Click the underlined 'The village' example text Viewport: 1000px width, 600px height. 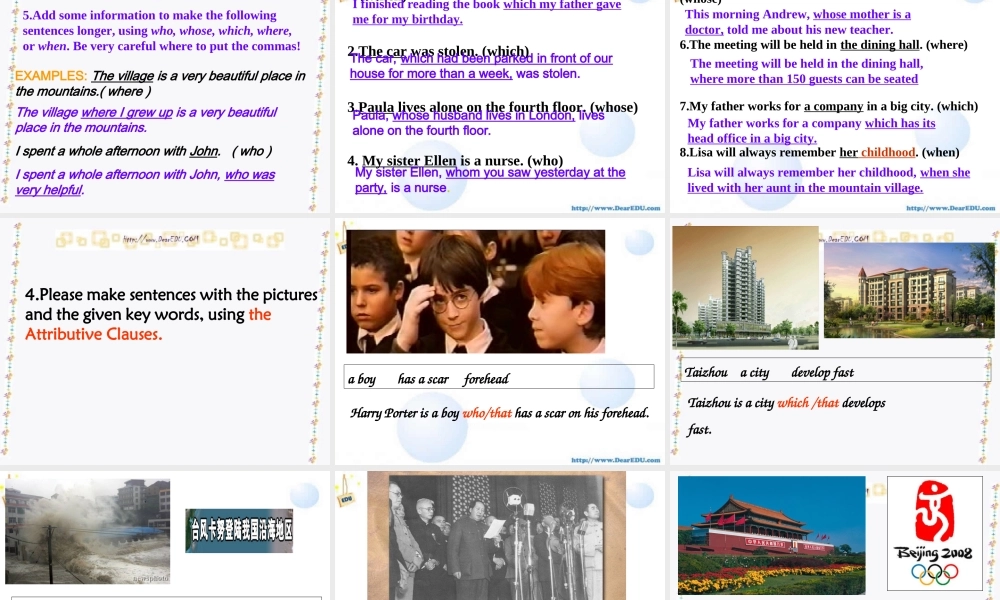(122, 76)
